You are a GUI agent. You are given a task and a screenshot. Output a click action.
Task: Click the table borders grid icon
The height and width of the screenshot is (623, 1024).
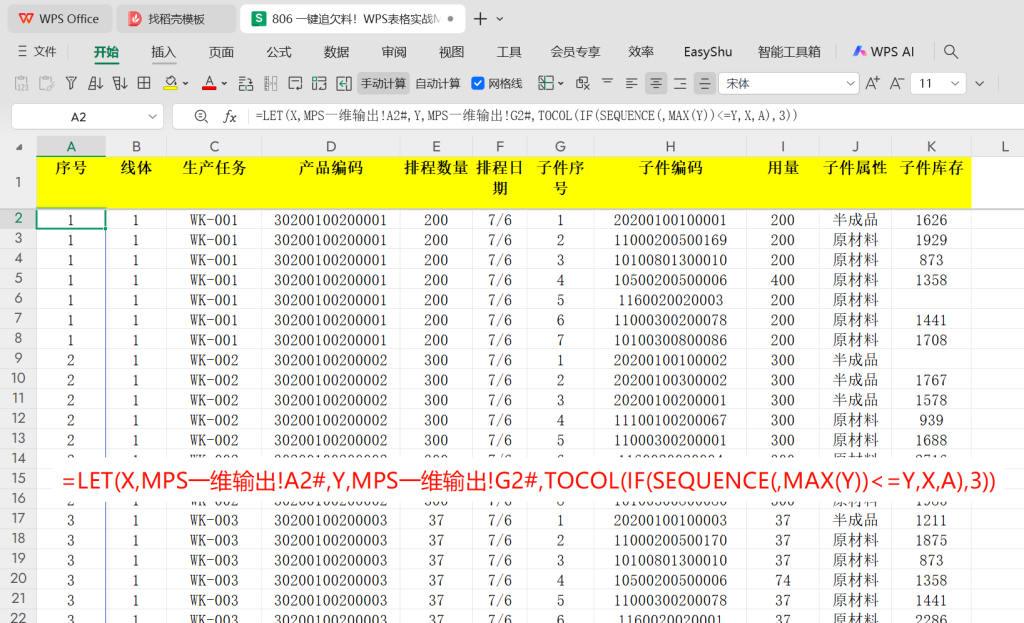coord(144,84)
